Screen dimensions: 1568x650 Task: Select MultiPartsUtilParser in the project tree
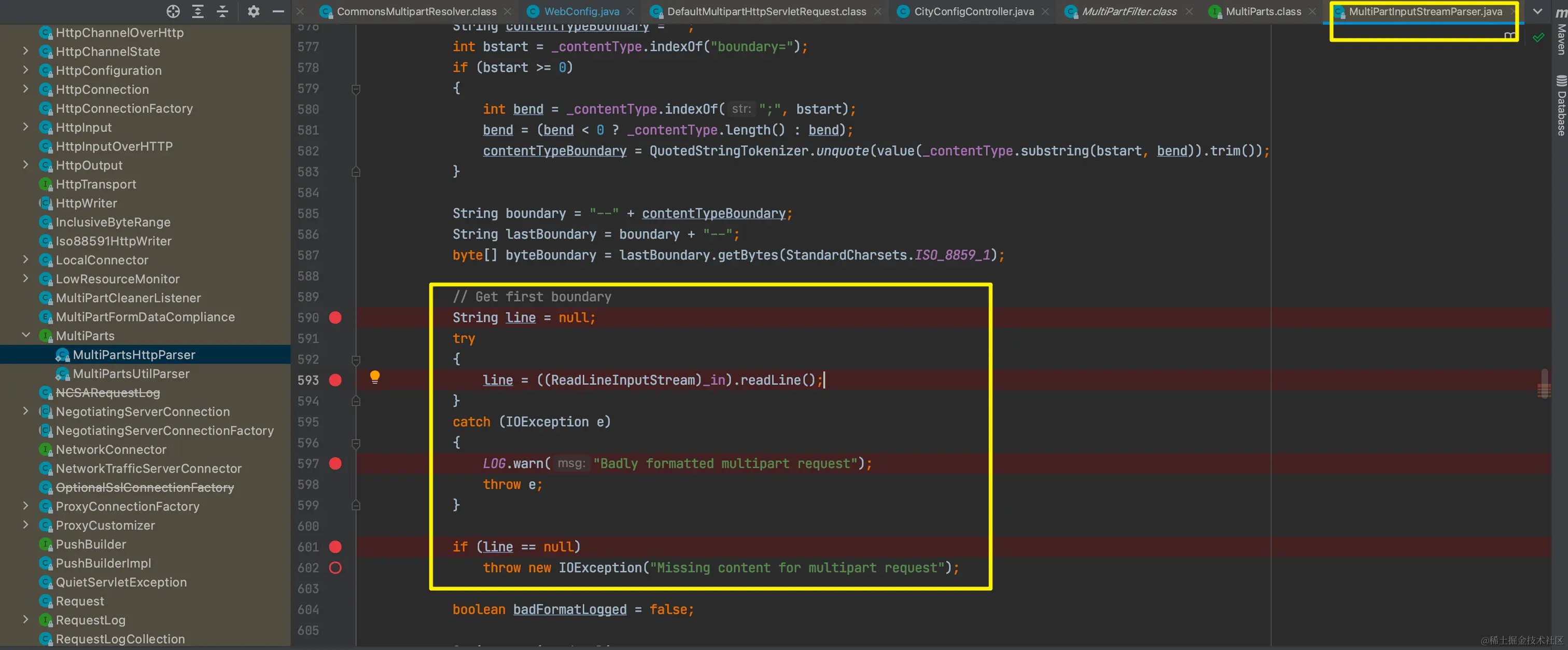(131, 374)
